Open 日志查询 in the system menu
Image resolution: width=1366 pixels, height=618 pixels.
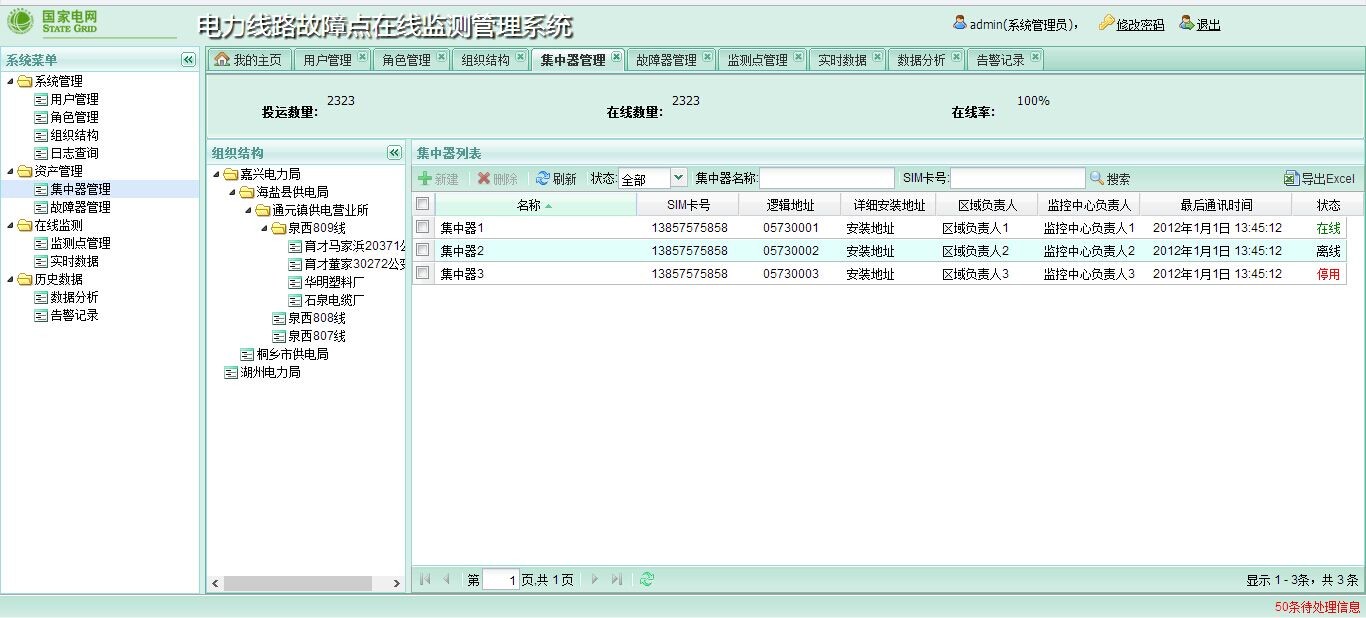(74, 153)
